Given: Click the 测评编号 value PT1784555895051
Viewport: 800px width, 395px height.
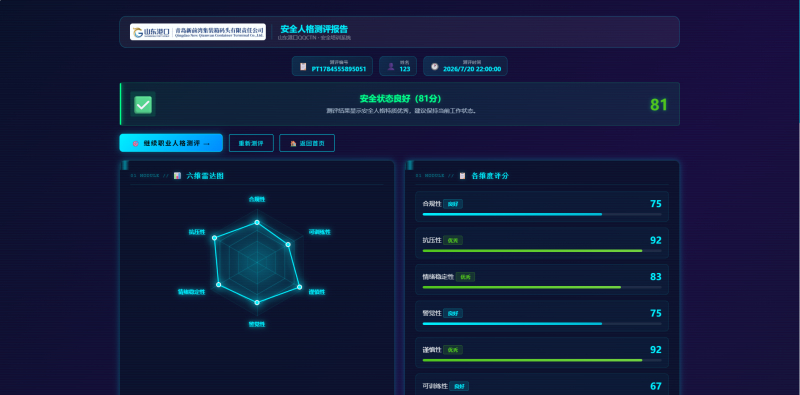Looking at the screenshot, I should 339,69.
